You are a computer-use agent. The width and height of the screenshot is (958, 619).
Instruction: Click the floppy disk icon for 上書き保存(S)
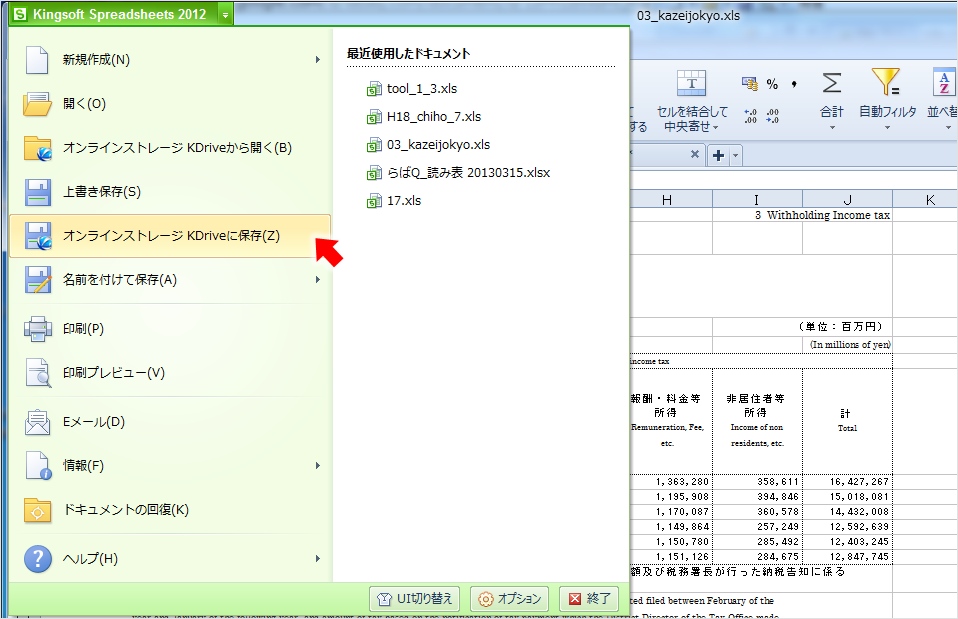coord(37,192)
